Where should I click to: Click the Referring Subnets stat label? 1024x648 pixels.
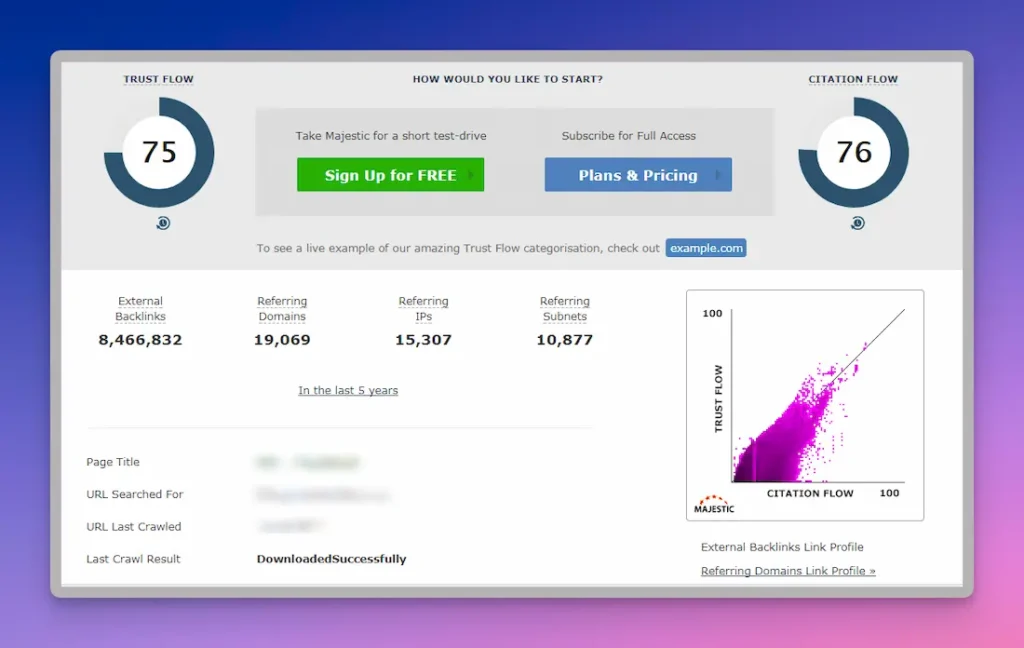tap(565, 309)
